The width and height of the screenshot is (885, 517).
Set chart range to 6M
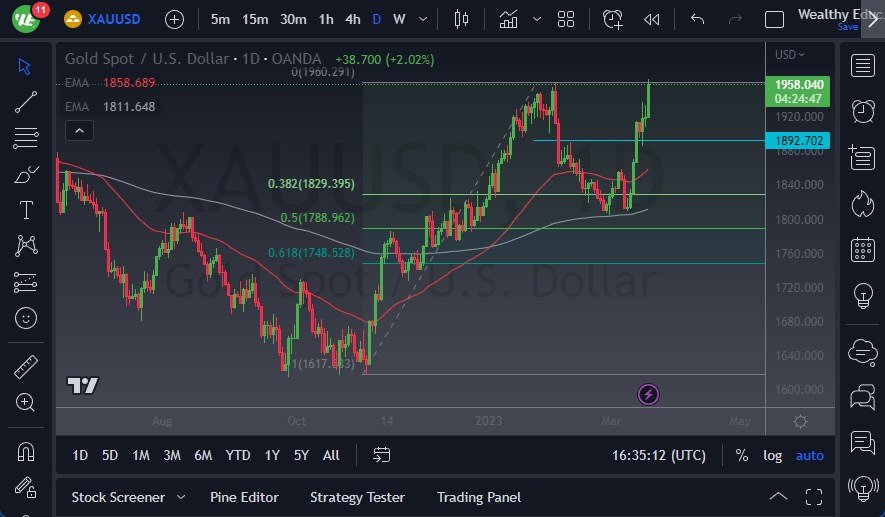point(203,455)
